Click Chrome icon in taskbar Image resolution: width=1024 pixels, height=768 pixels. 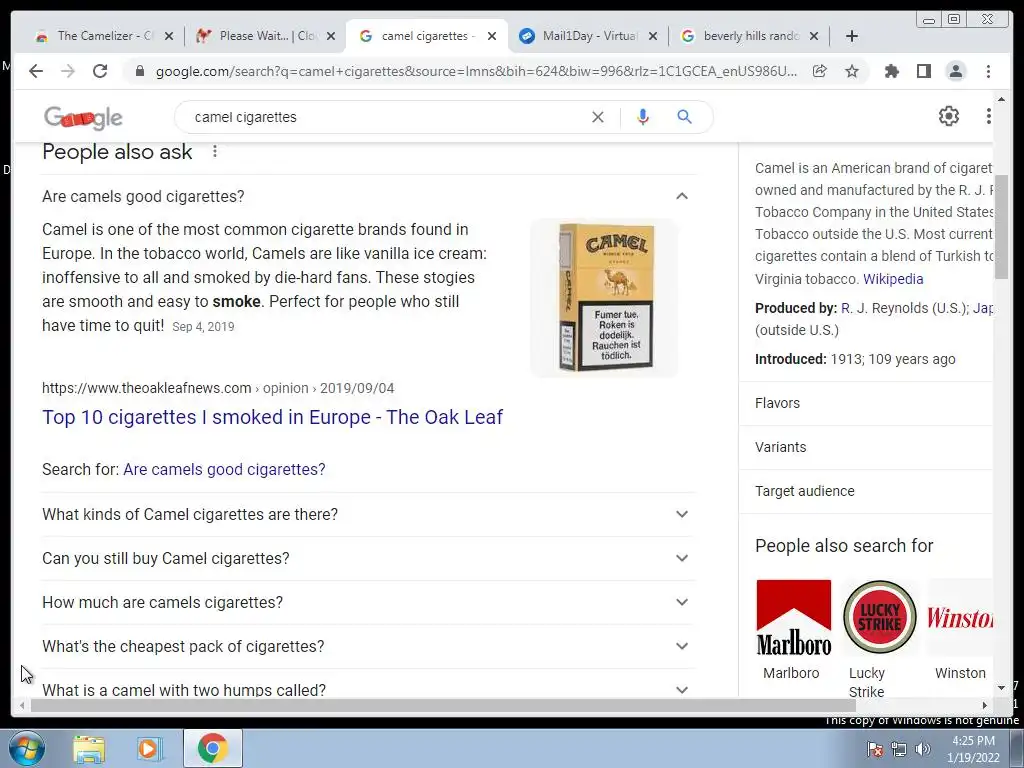[x=212, y=748]
